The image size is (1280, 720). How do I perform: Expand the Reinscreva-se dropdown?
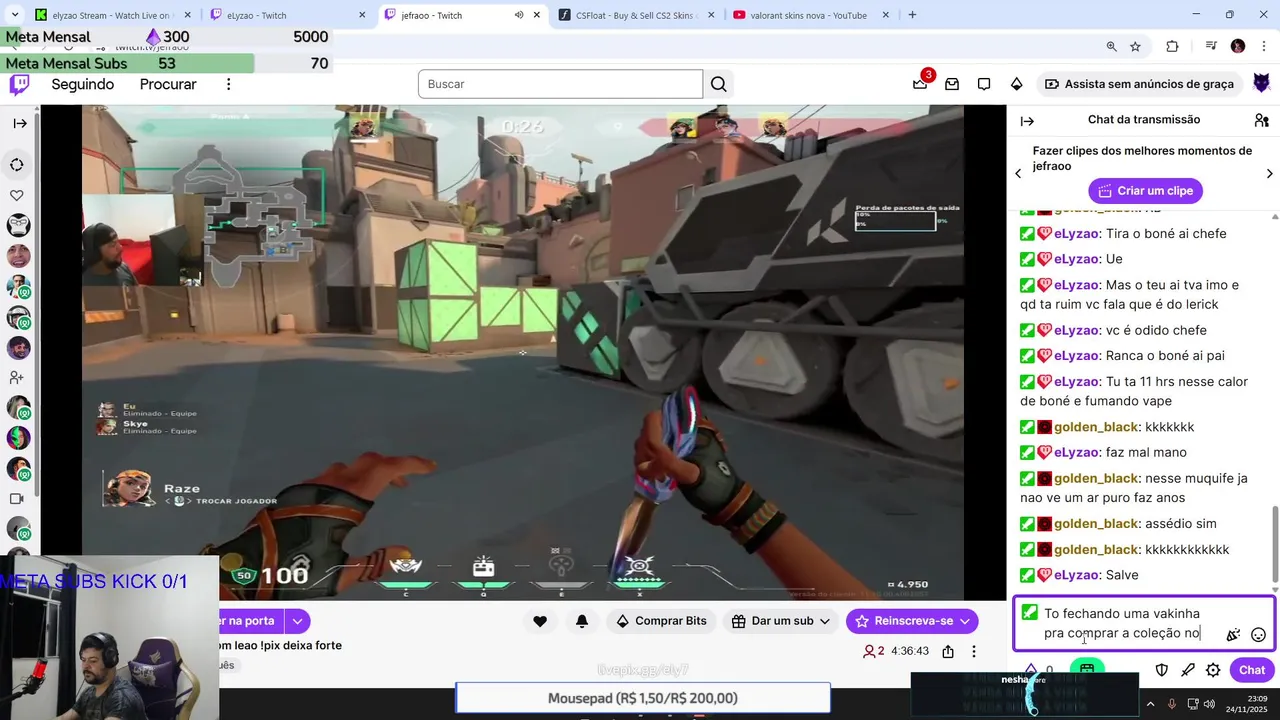point(965,621)
